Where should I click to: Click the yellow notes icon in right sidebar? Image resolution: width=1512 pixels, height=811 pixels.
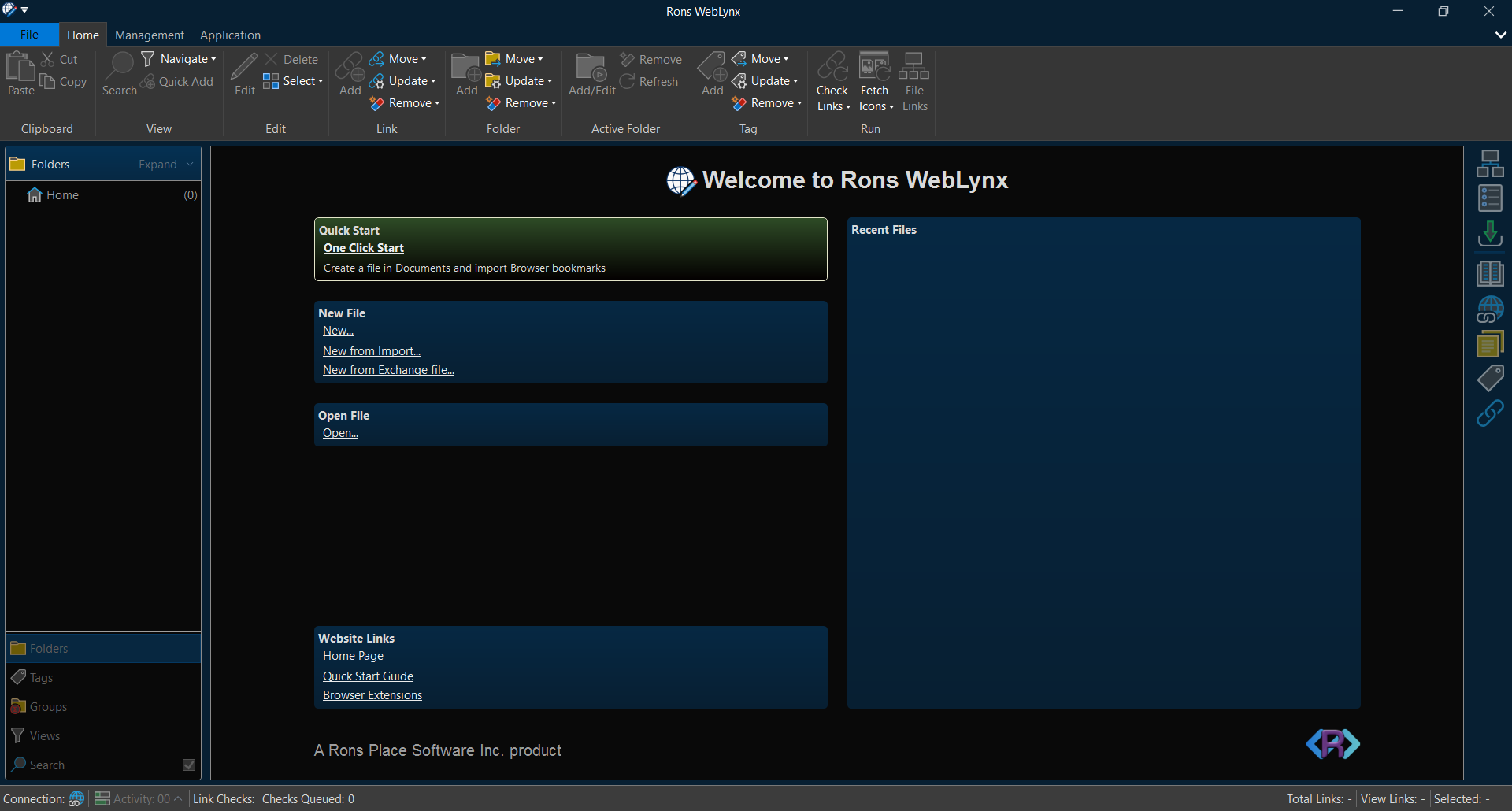1490,344
